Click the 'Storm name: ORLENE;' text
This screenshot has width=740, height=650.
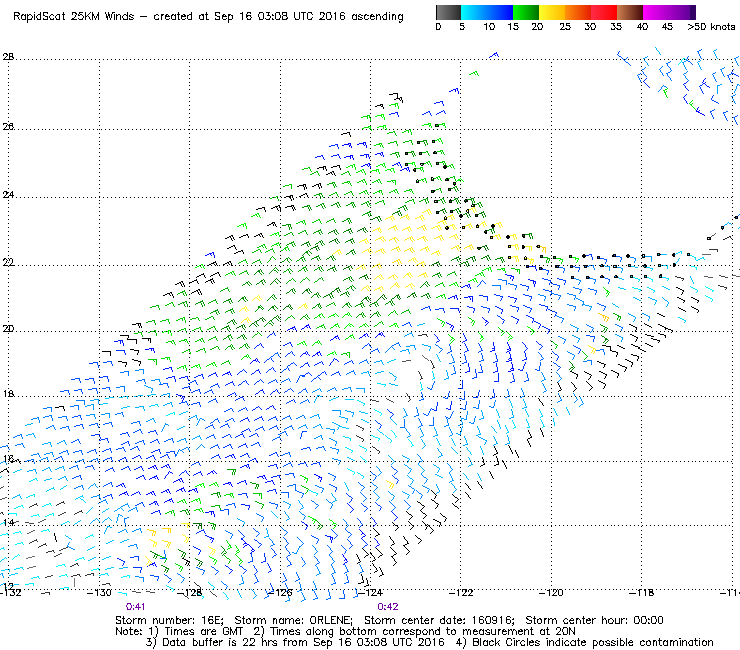tap(294, 620)
